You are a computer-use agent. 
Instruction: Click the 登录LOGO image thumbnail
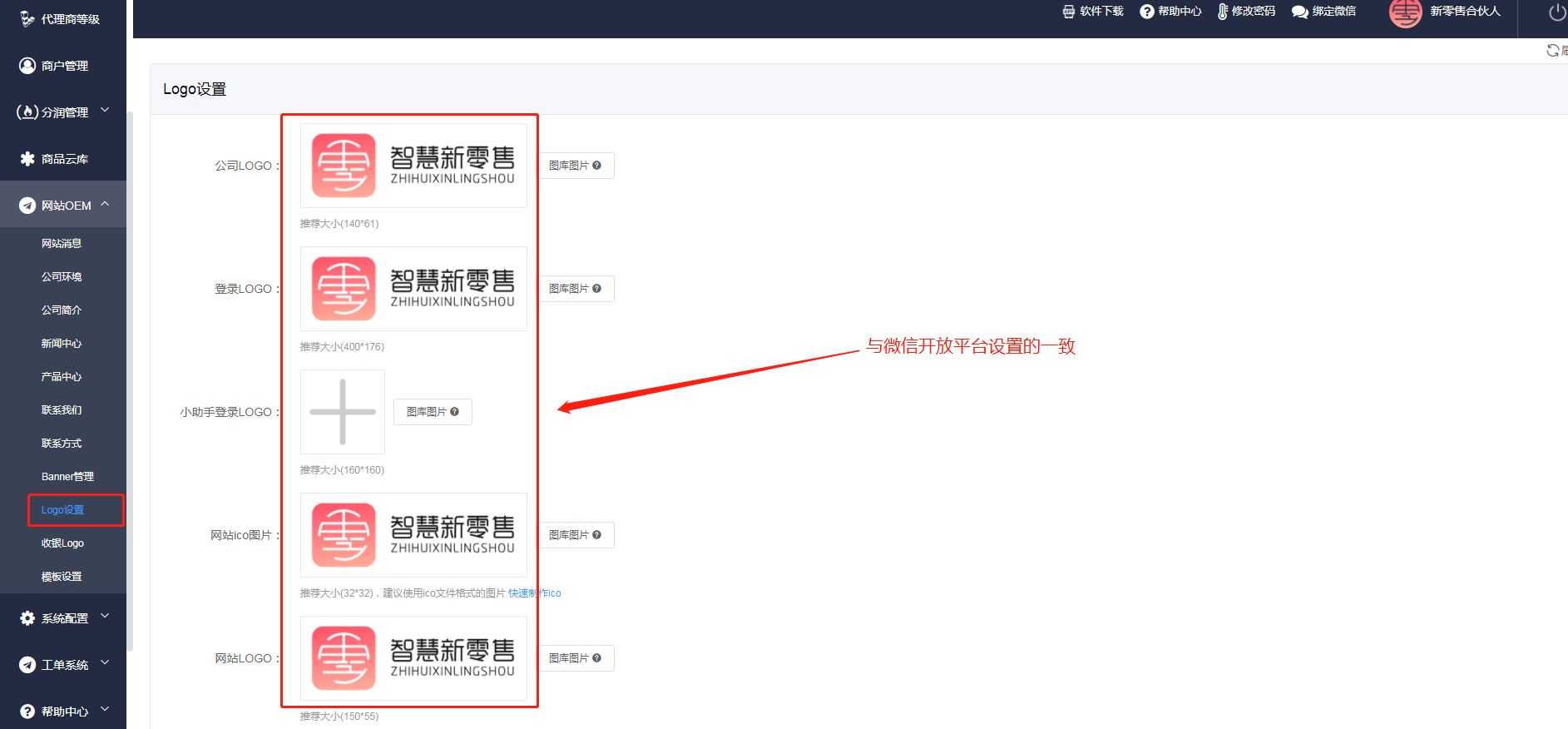[x=413, y=289]
